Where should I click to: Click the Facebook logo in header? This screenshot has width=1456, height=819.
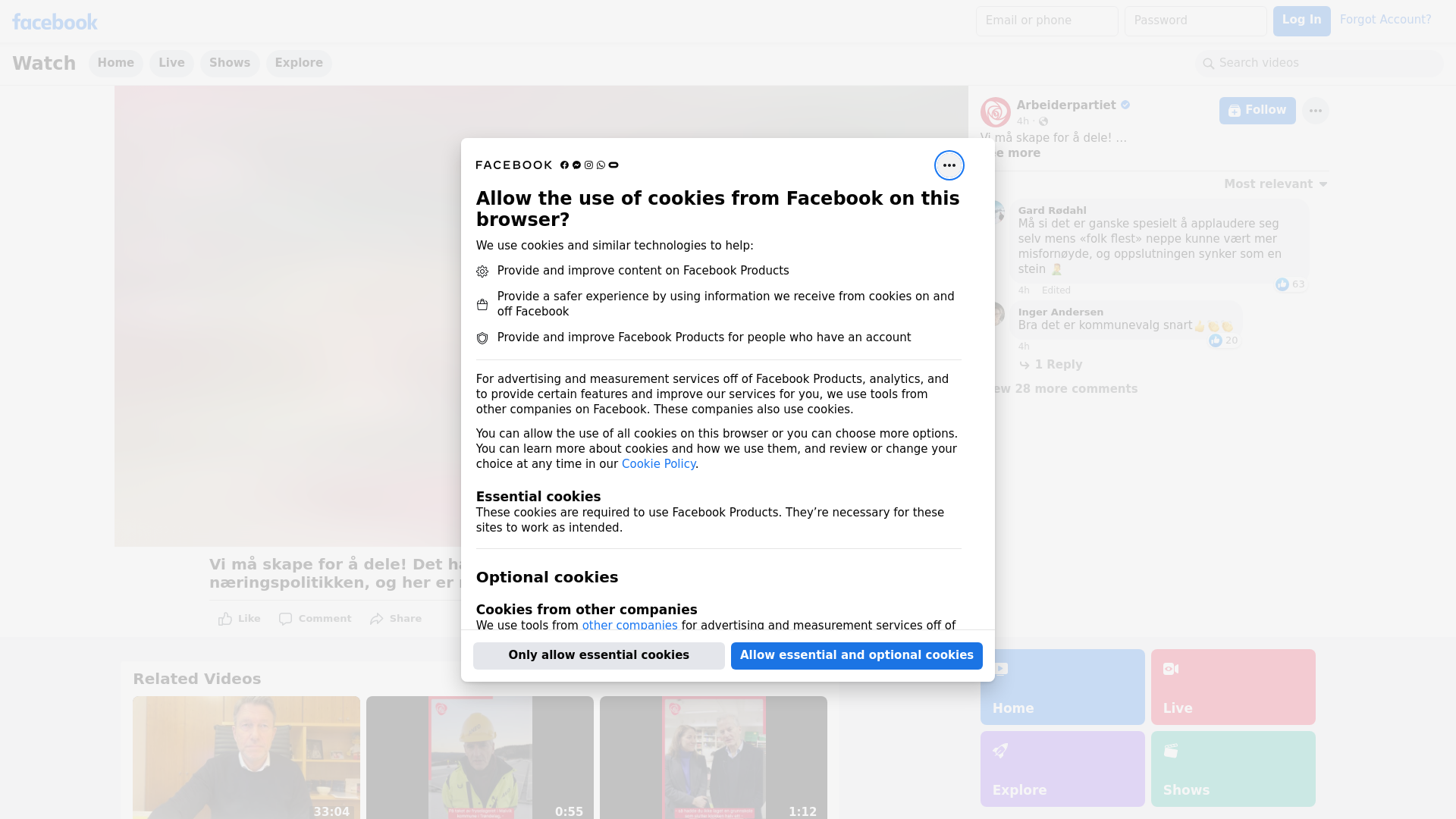(x=55, y=22)
